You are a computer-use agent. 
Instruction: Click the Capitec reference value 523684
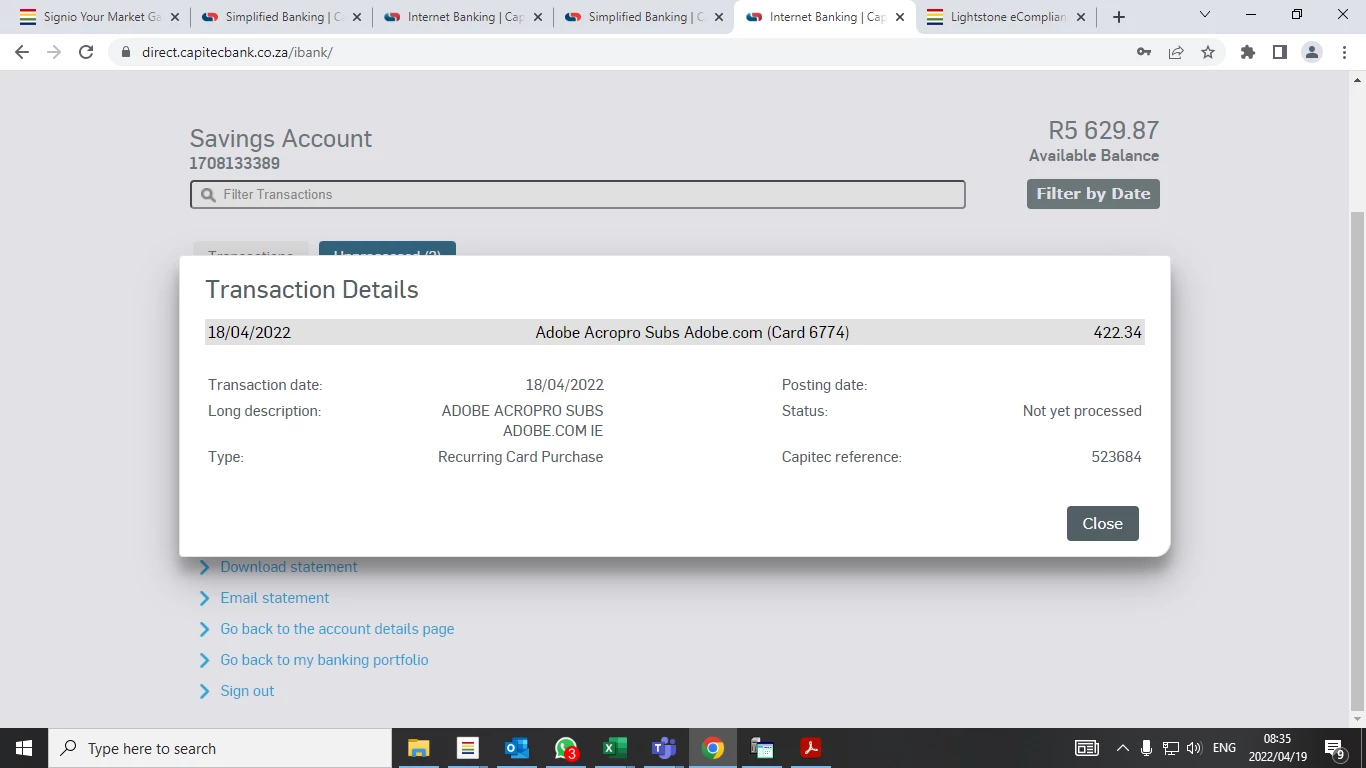(x=1116, y=457)
